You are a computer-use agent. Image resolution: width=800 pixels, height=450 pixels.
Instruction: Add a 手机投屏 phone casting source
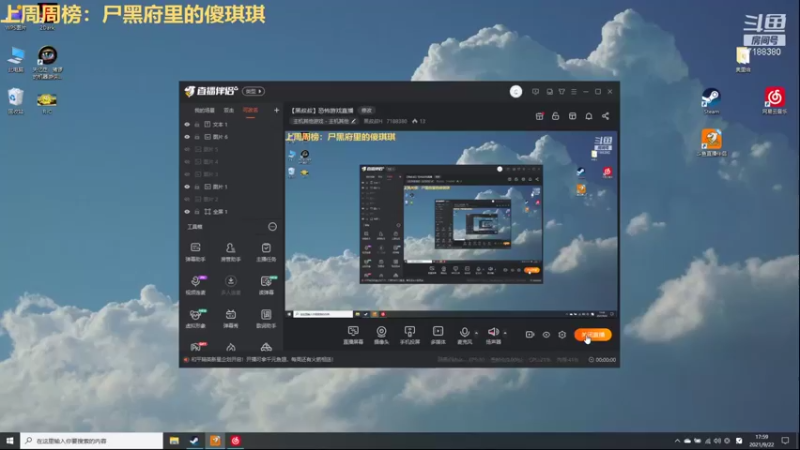click(410, 335)
